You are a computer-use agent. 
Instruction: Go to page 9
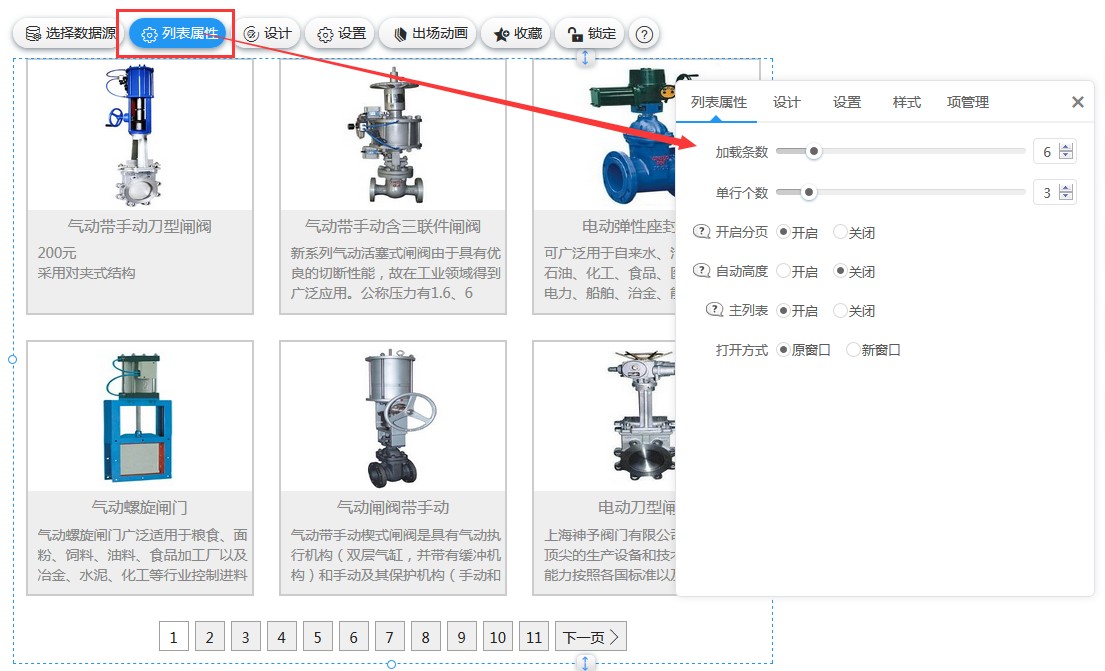pos(461,636)
